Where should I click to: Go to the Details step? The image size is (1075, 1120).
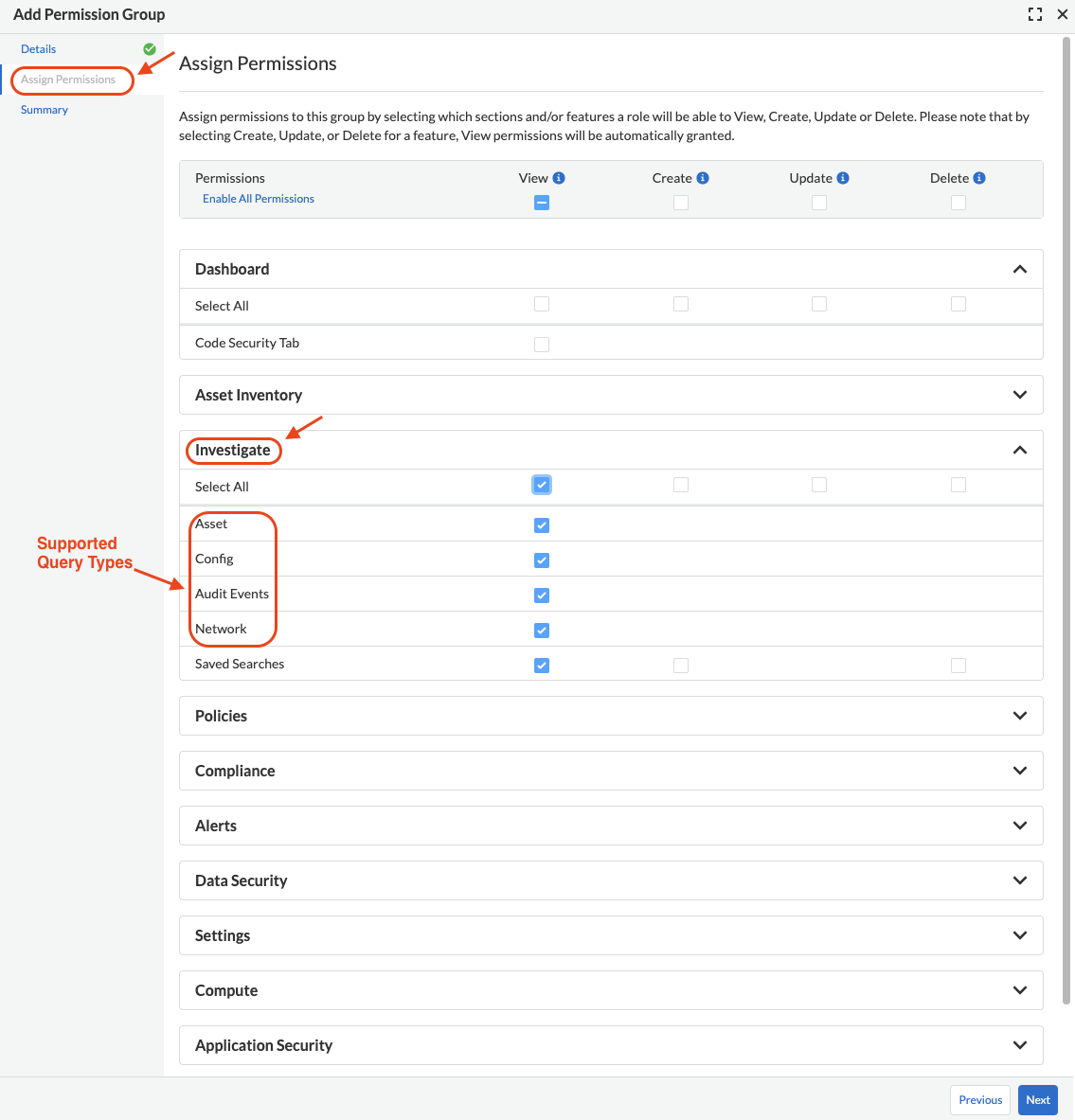[39, 49]
